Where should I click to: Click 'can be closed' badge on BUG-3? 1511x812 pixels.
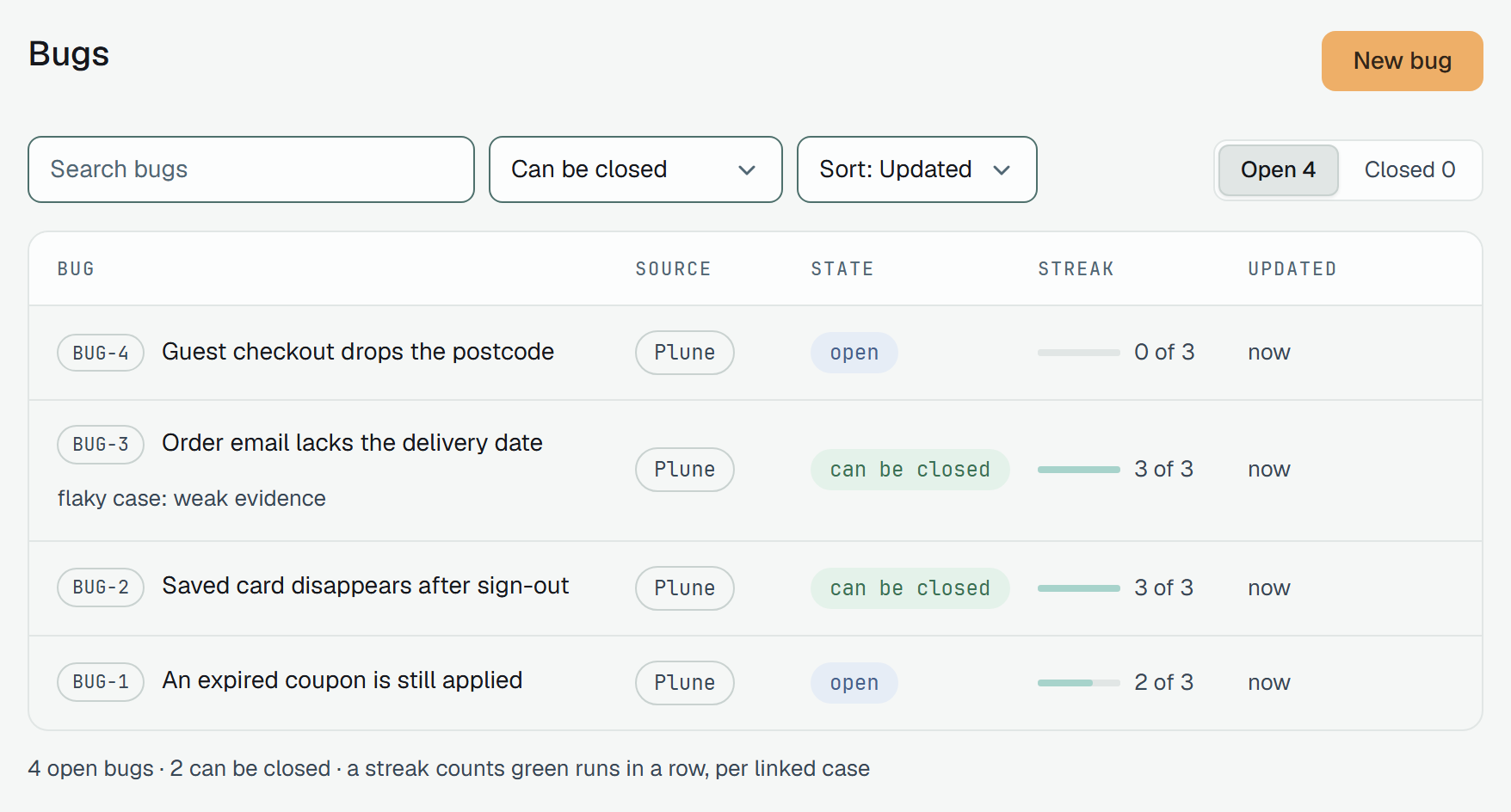tap(910, 470)
